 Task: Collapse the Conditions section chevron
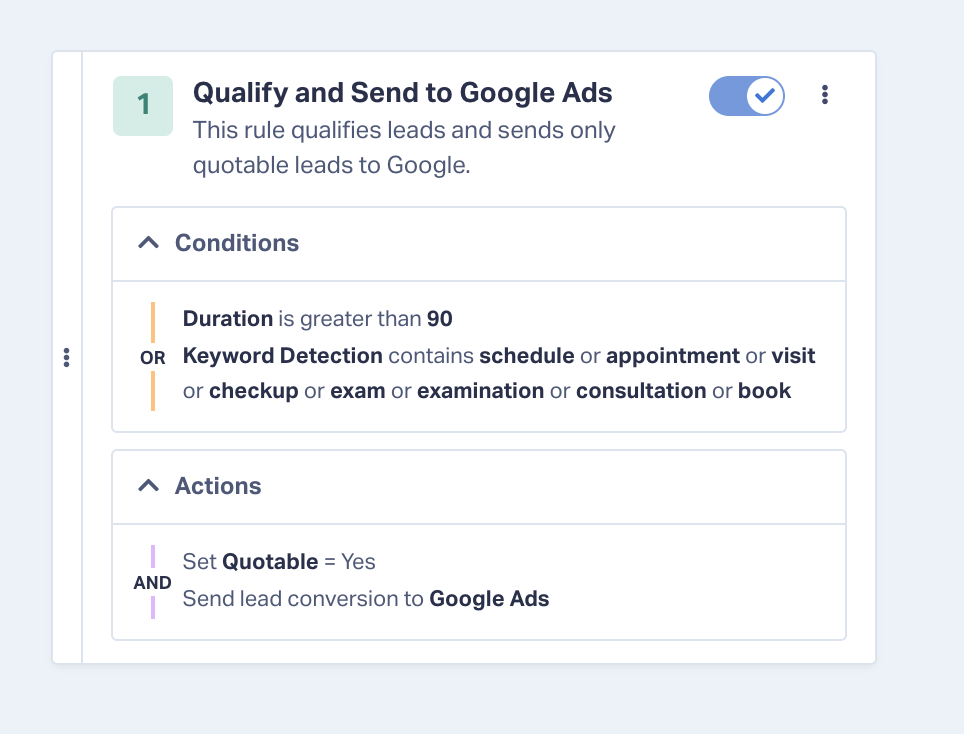pos(148,243)
